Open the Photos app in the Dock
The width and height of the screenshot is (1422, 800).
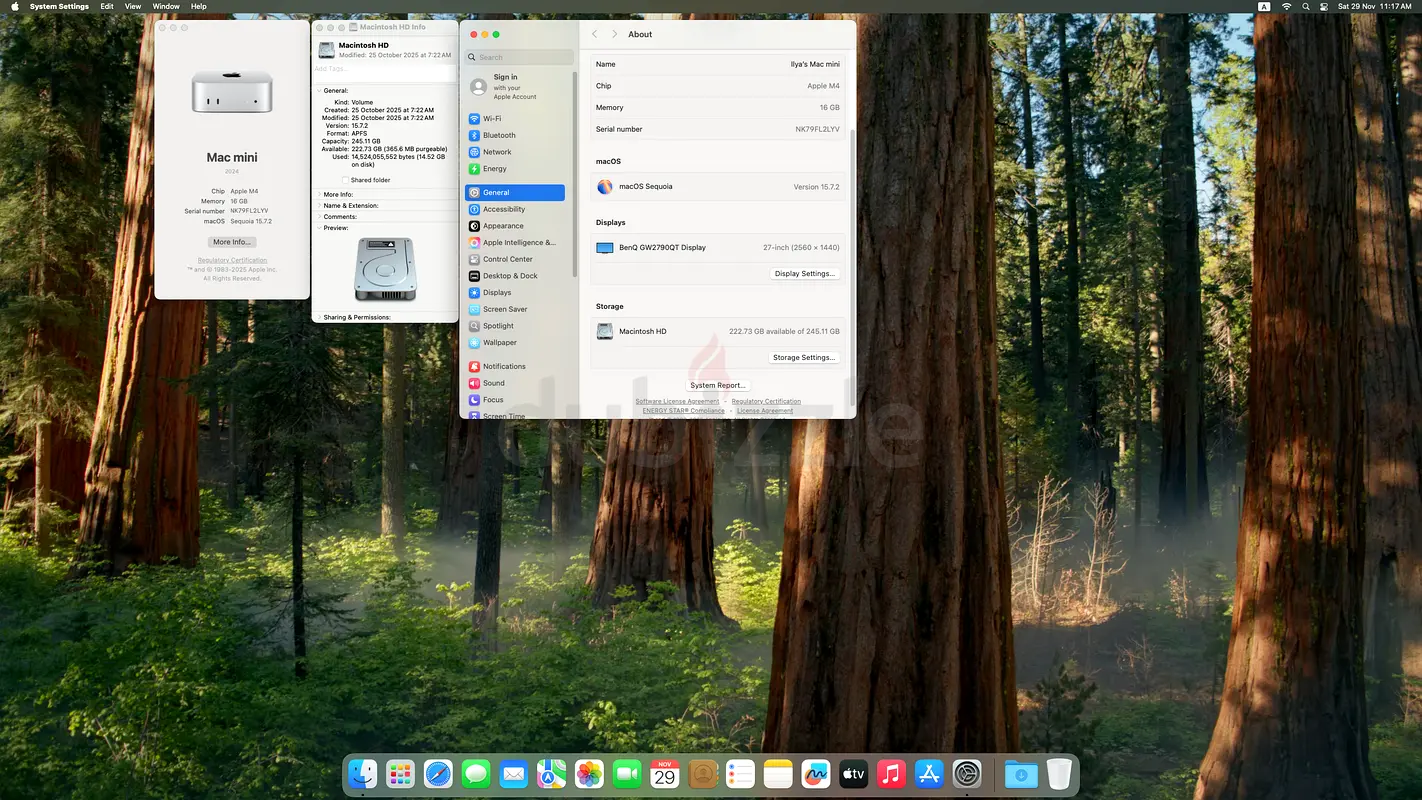(589, 774)
